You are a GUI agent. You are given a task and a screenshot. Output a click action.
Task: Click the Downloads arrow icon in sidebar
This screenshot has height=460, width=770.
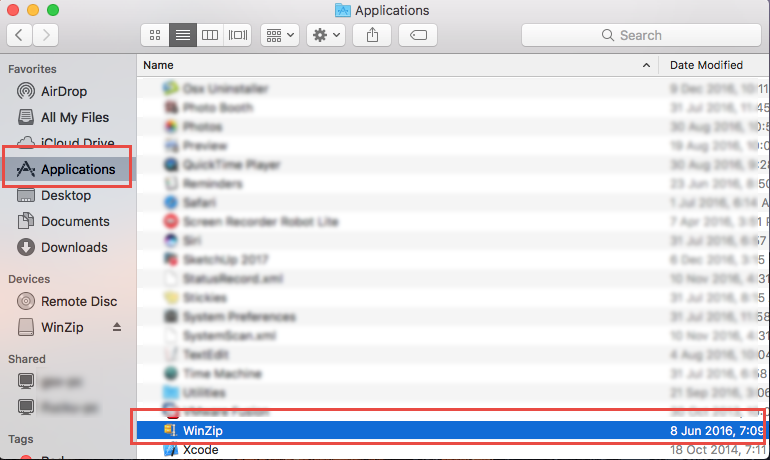click(x=26, y=247)
